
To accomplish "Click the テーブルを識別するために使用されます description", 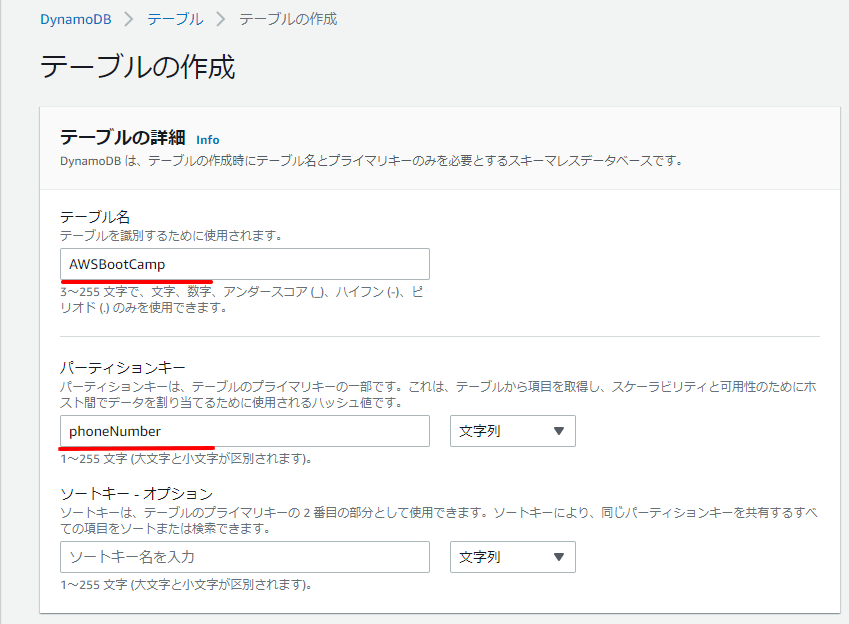I will tap(171, 236).
